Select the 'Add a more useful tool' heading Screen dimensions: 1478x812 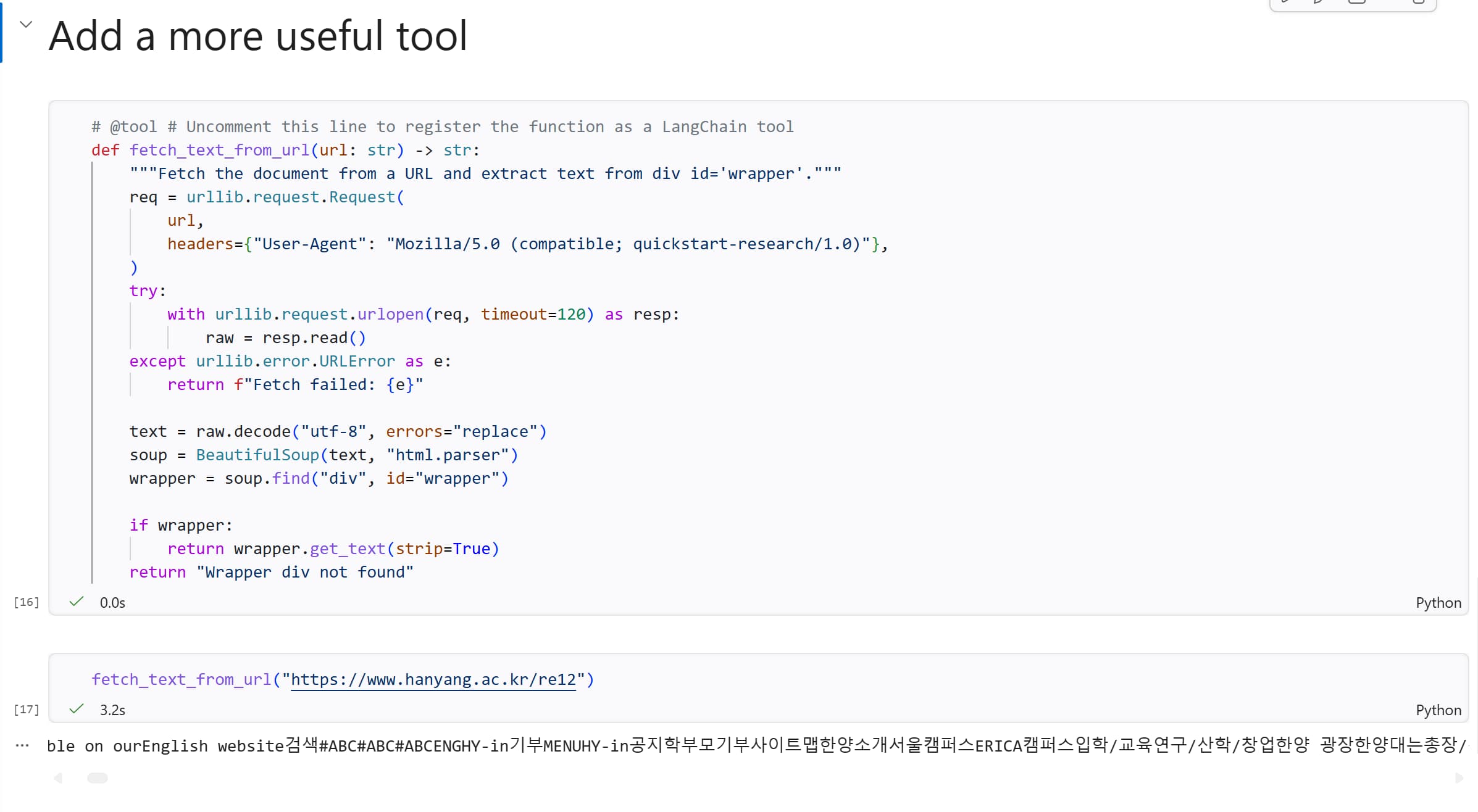258,36
